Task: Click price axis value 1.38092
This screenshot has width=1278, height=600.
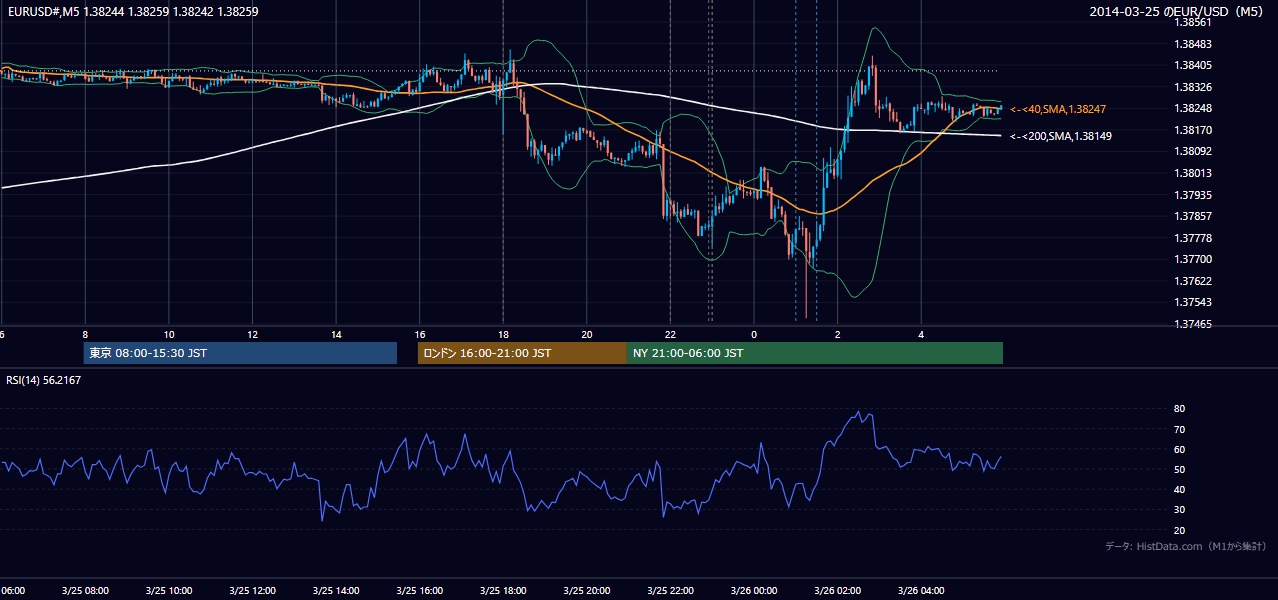Action: [x=1193, y=151]
